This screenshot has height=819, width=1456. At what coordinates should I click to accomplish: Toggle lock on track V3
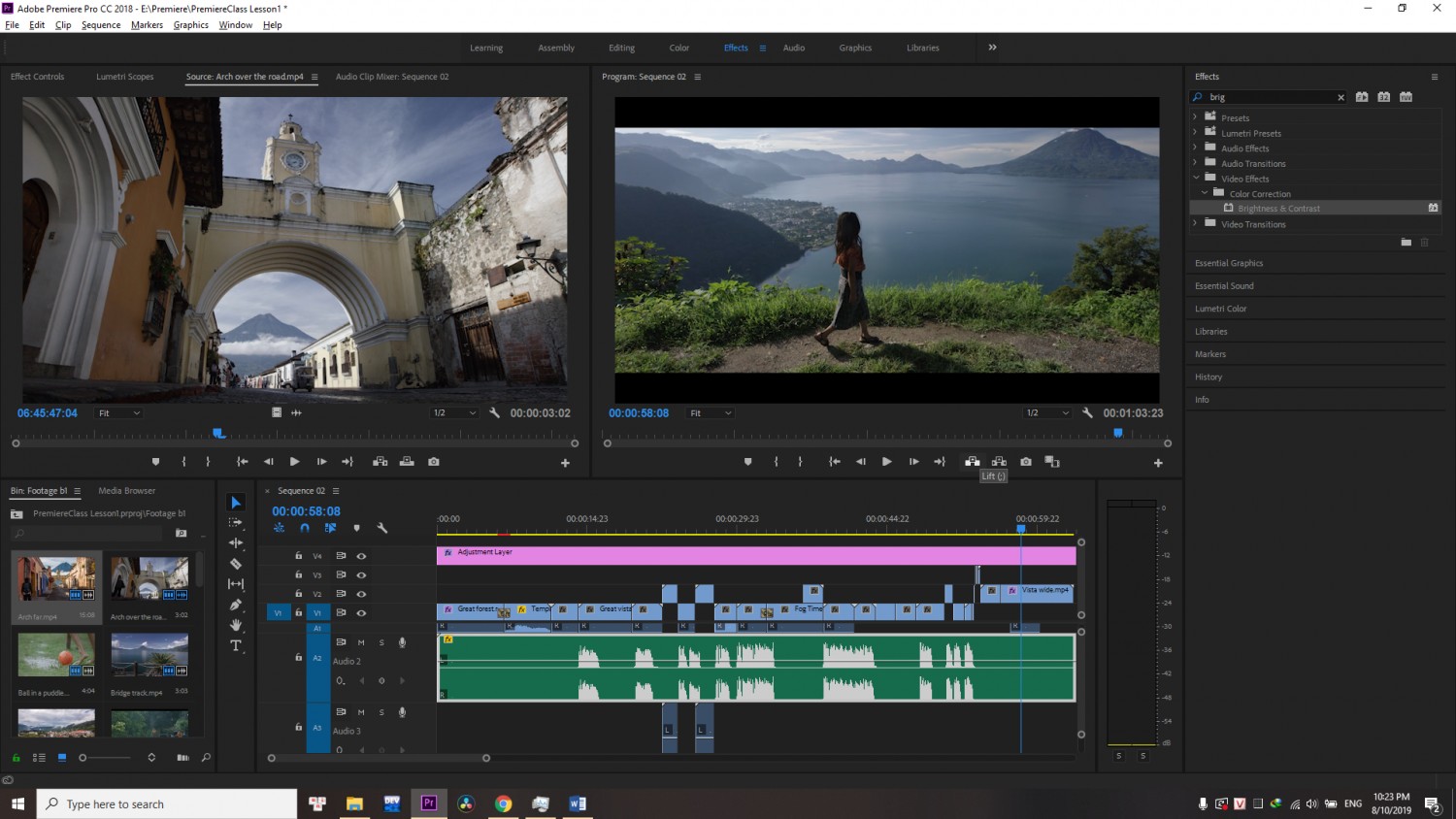coord(299,574)
